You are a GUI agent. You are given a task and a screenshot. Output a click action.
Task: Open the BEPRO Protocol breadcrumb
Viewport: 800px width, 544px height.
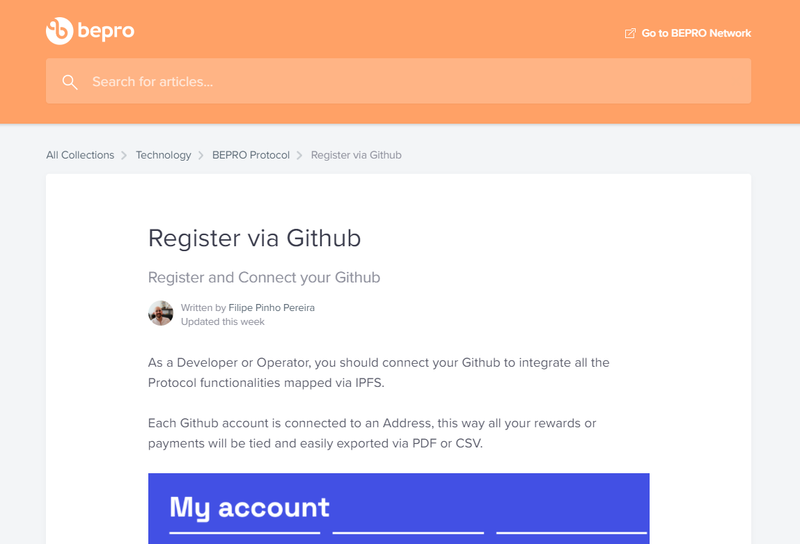251,155
